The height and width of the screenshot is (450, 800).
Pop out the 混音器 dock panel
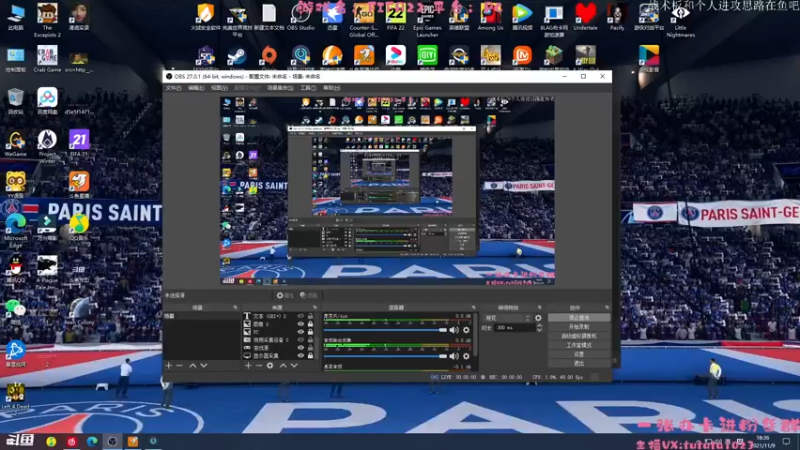click(x=473, y=308)
